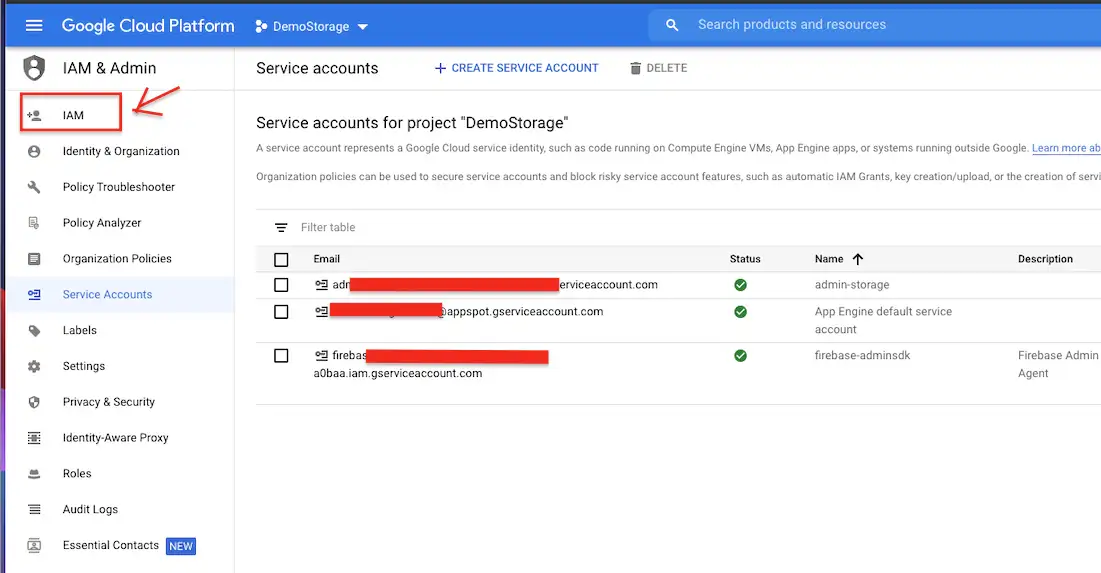Click the search magnifier icon
The height and width of the screenshot is (573, 1101).
click(x=672, y=25)
